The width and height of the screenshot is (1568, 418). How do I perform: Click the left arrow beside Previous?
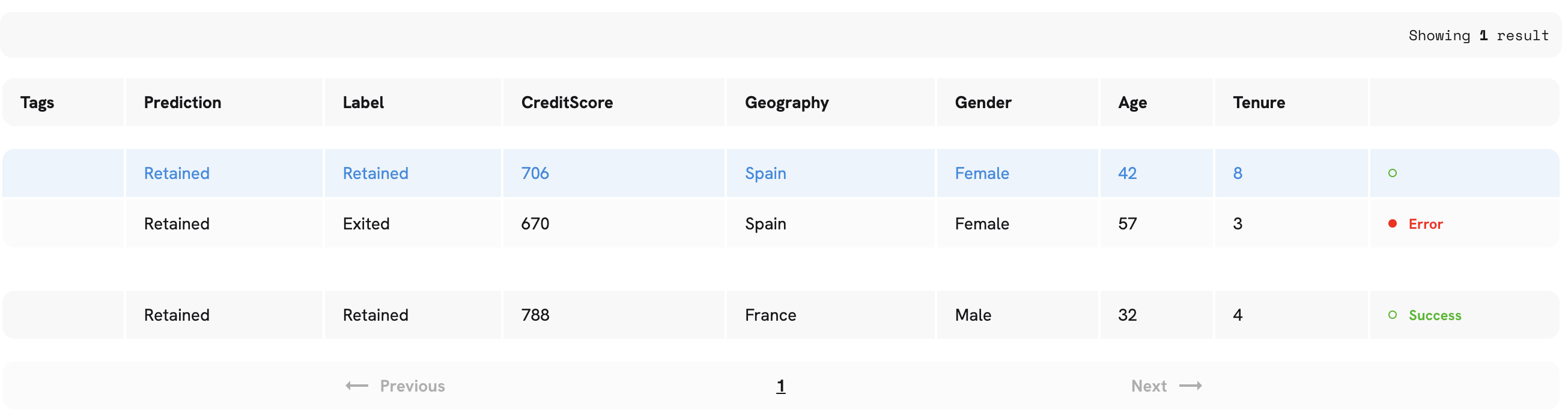click(357, 386)
